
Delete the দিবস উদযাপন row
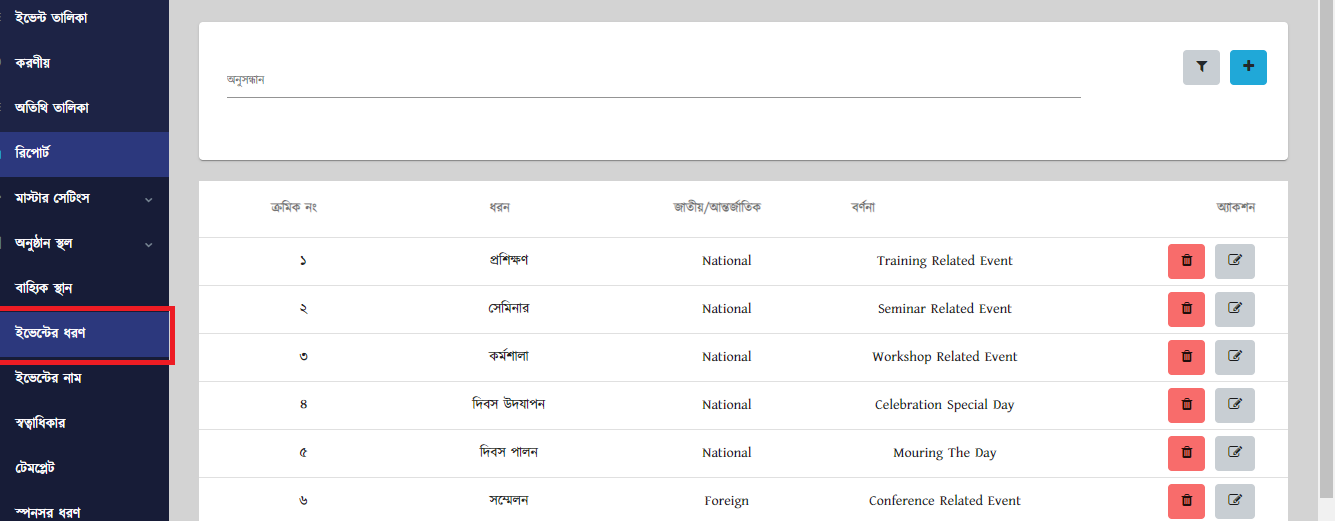(1186, 405)
